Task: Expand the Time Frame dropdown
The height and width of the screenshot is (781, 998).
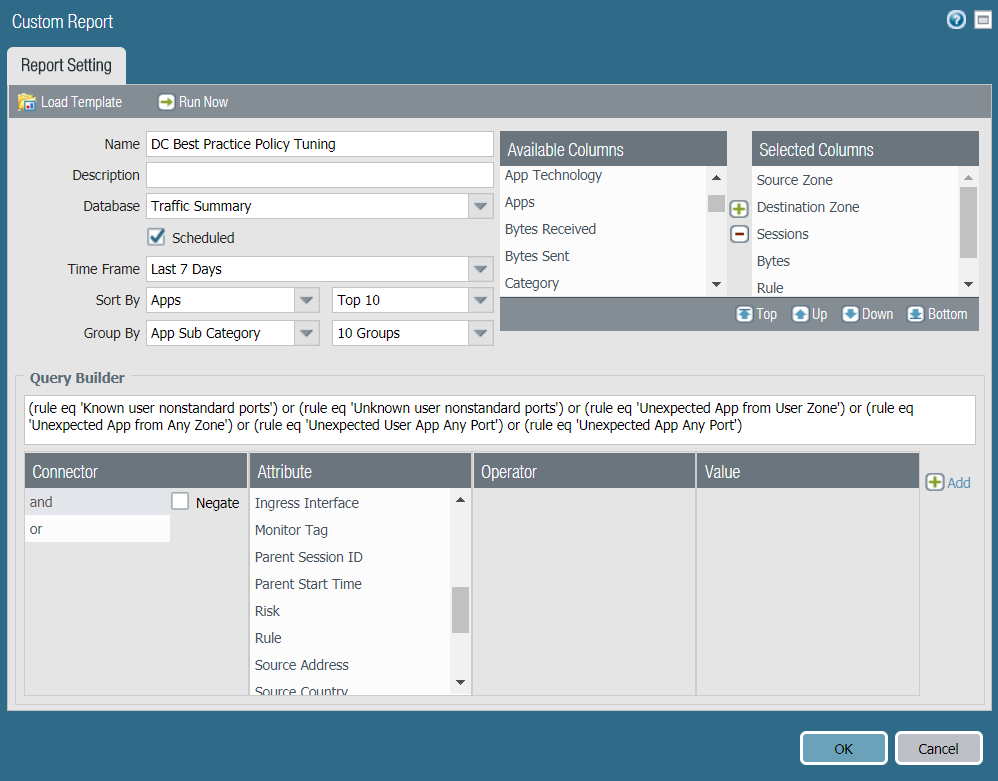Action: (481, 269)
